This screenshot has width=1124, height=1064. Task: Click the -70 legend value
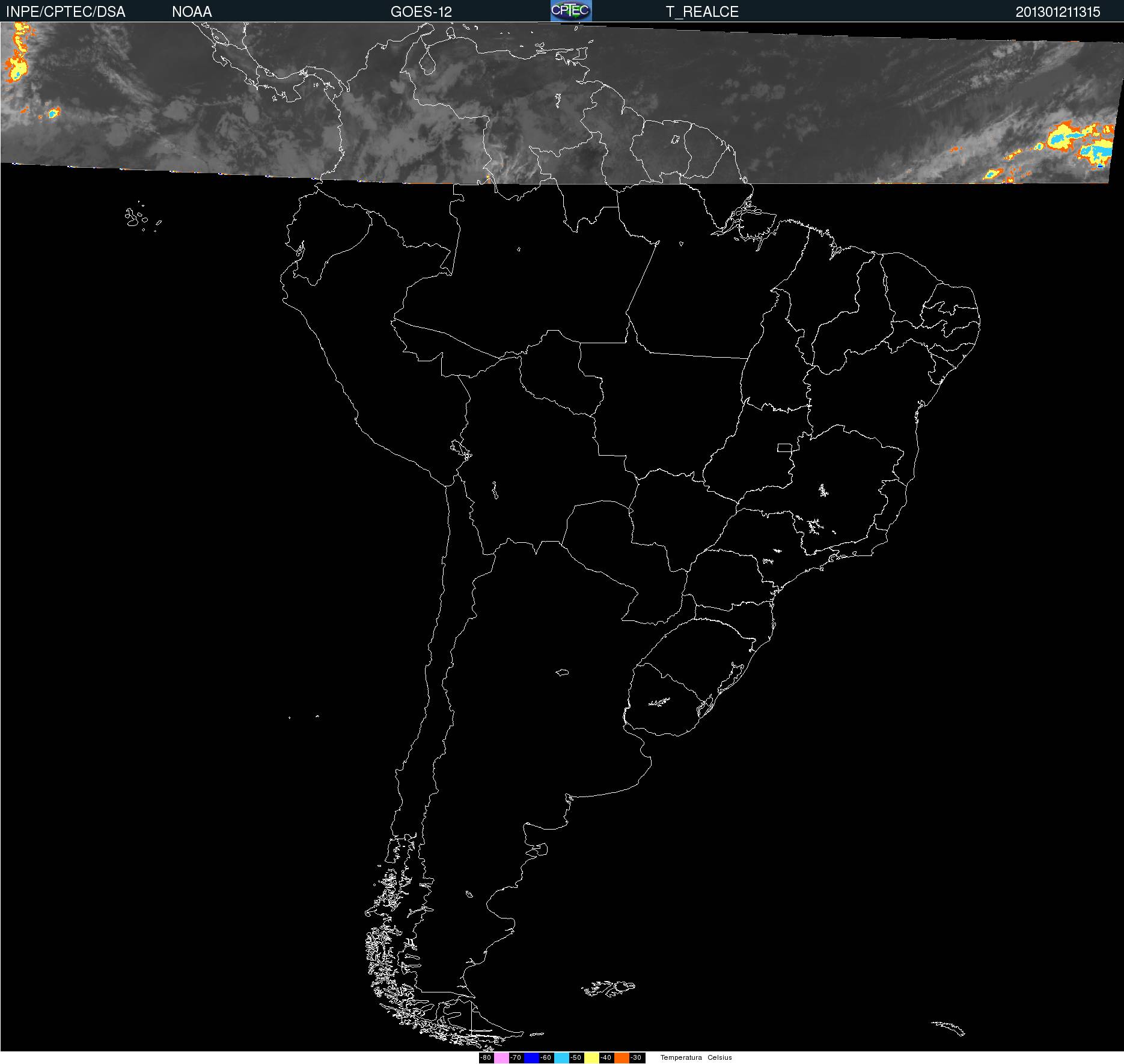click(x=516, y=1057)
